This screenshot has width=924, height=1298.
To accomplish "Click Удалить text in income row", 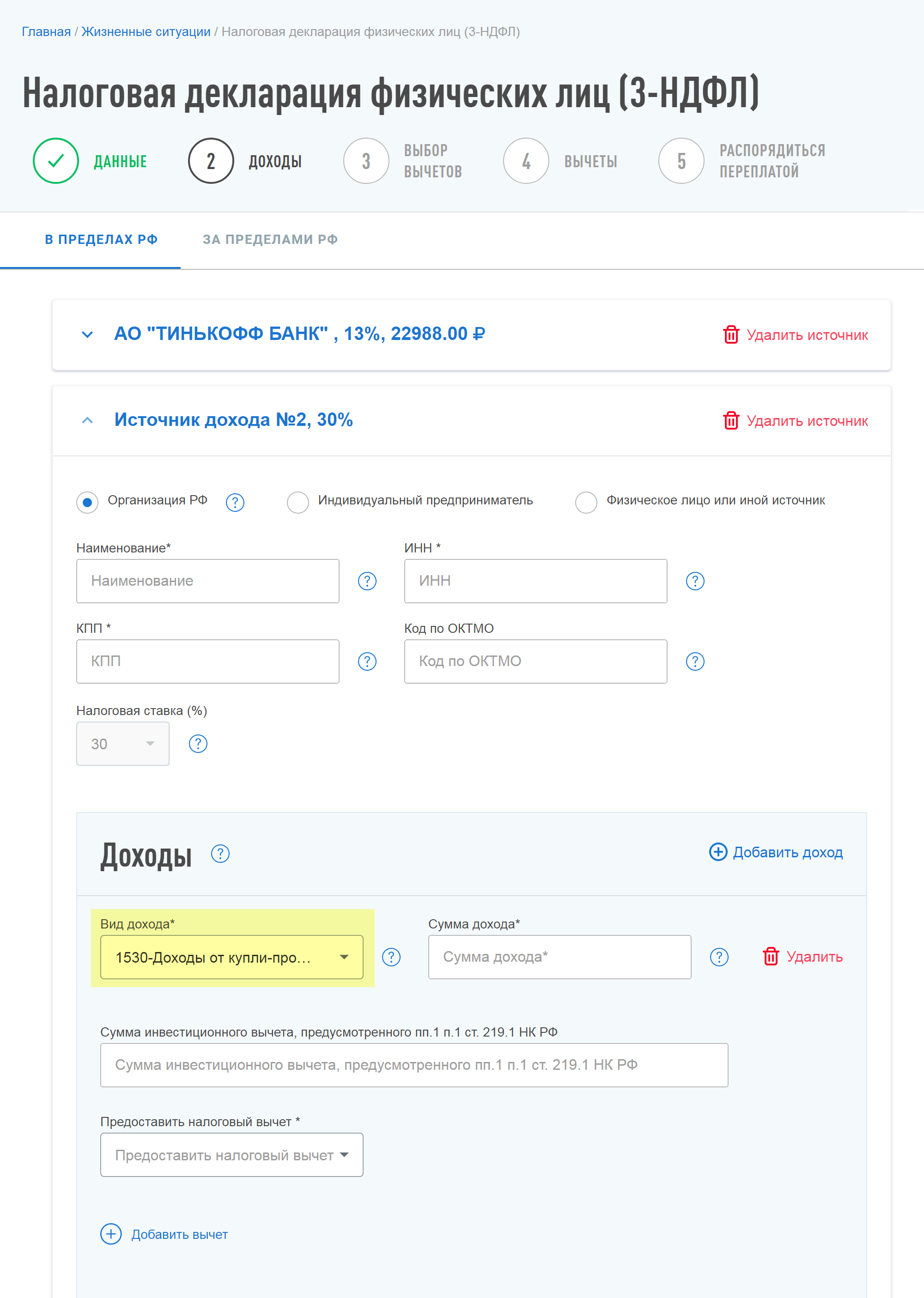I will tap(814, 957).
